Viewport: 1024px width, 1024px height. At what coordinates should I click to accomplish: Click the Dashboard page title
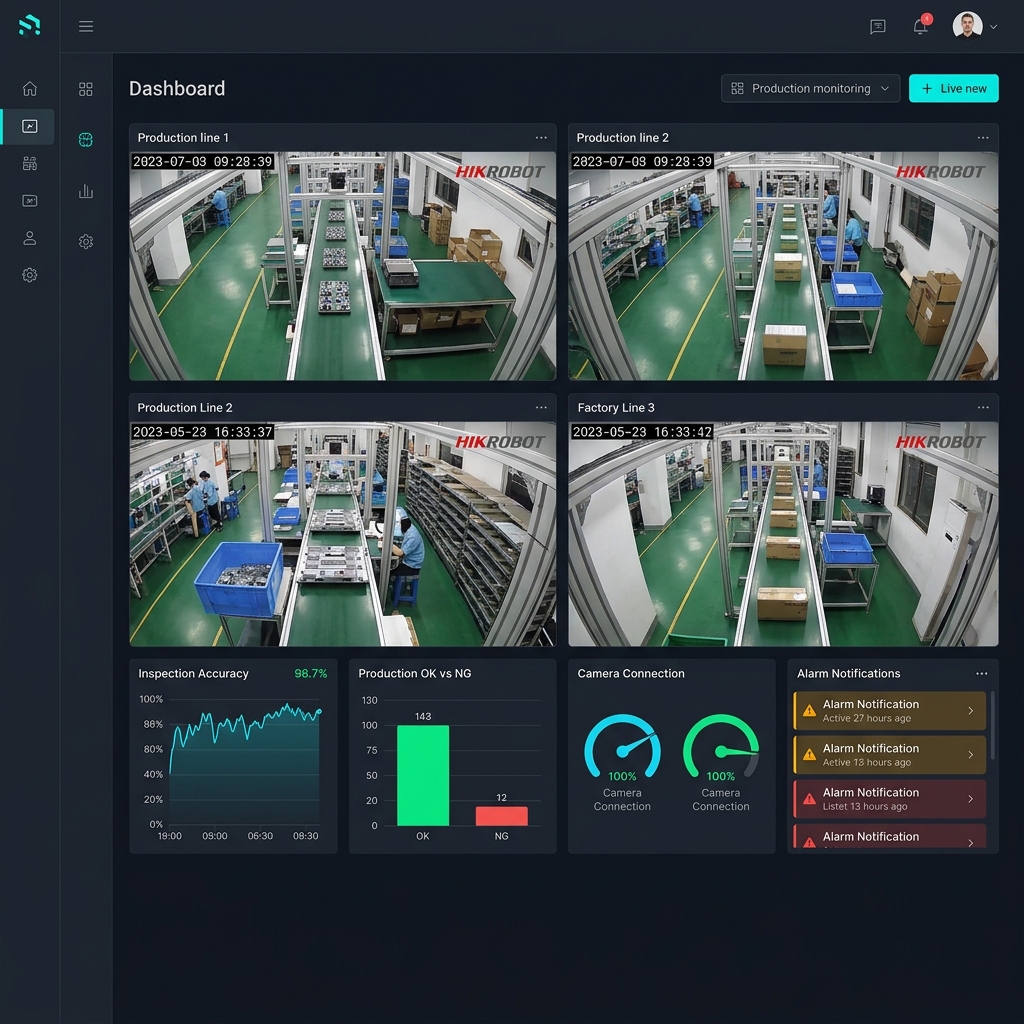coord(177,88)
